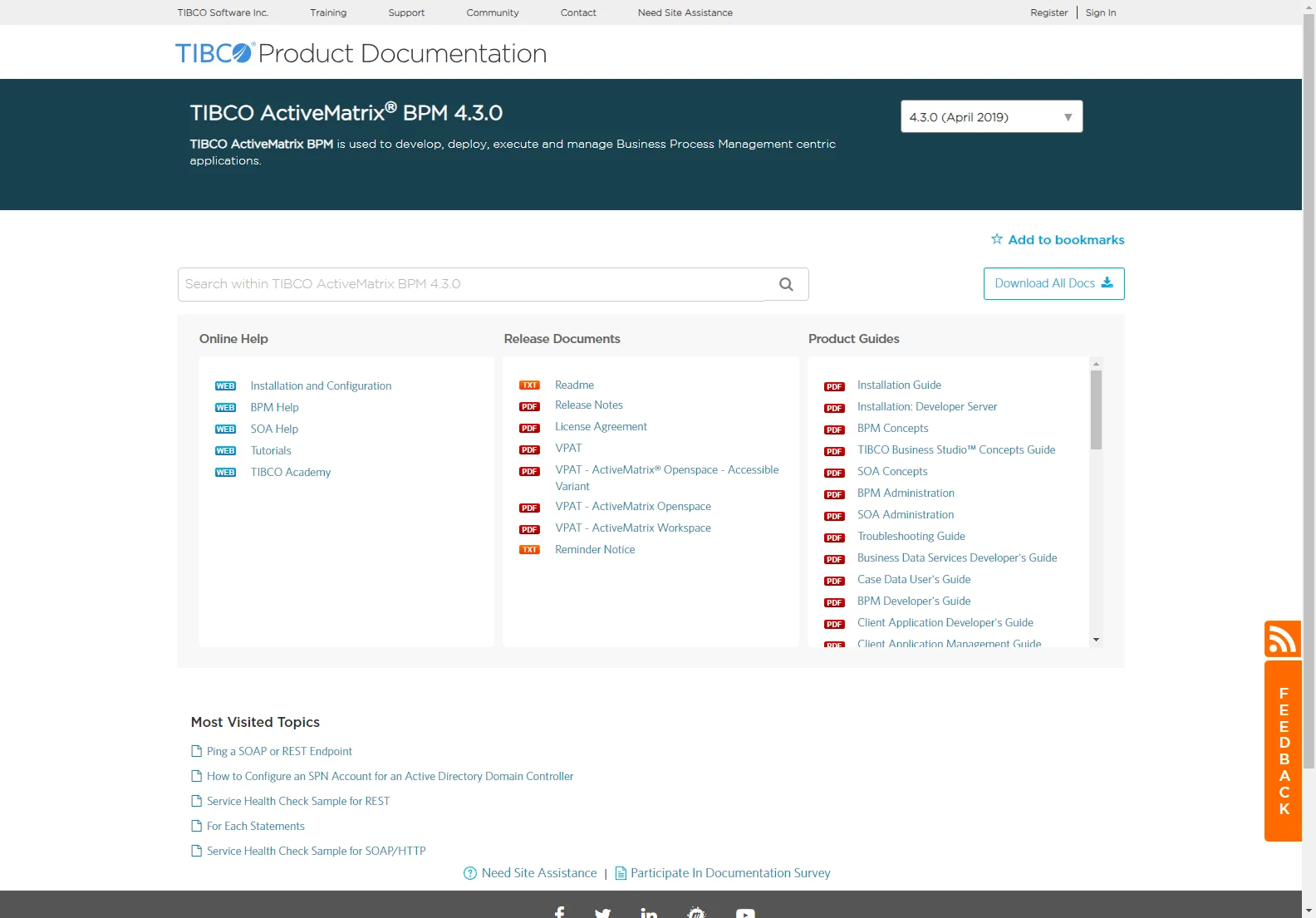Open the orange FEEDBACK tab
The width and height of the screenshot is (1316, 918).
(1283, 751)
